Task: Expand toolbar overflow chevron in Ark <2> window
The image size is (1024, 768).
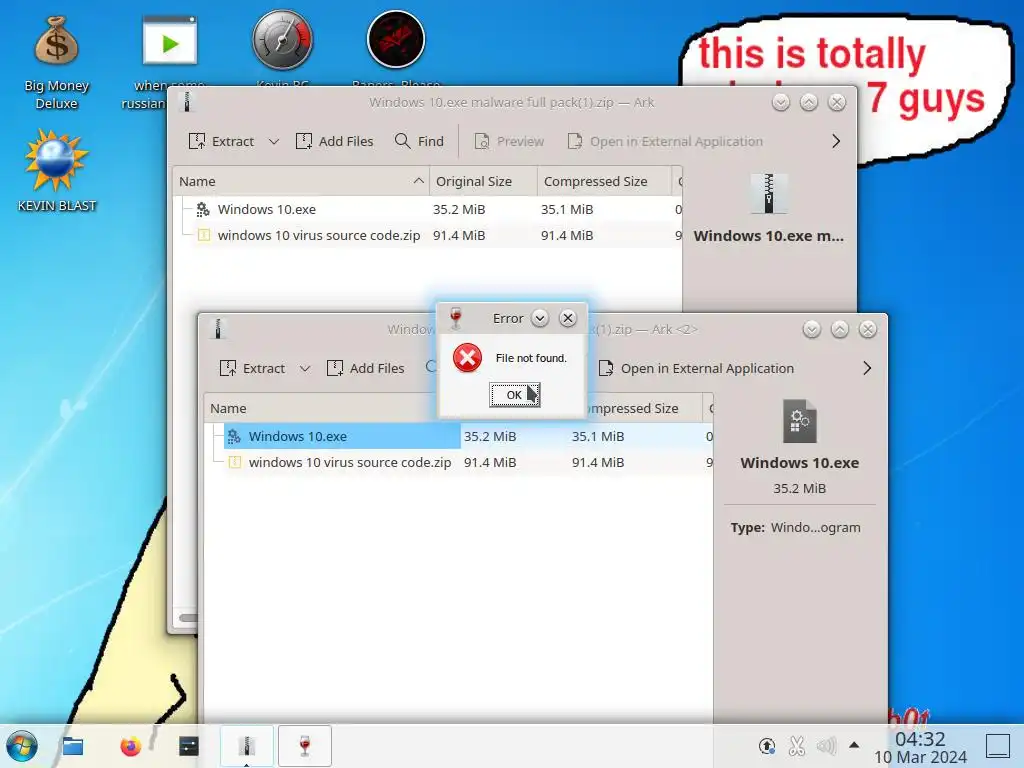Action: (867, 368)
